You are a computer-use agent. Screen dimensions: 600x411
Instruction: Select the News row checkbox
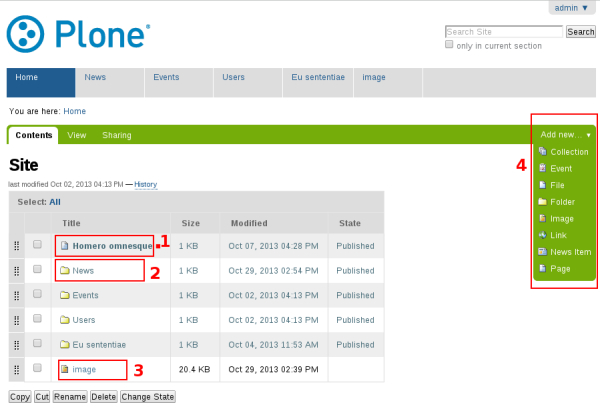[37, 269]
